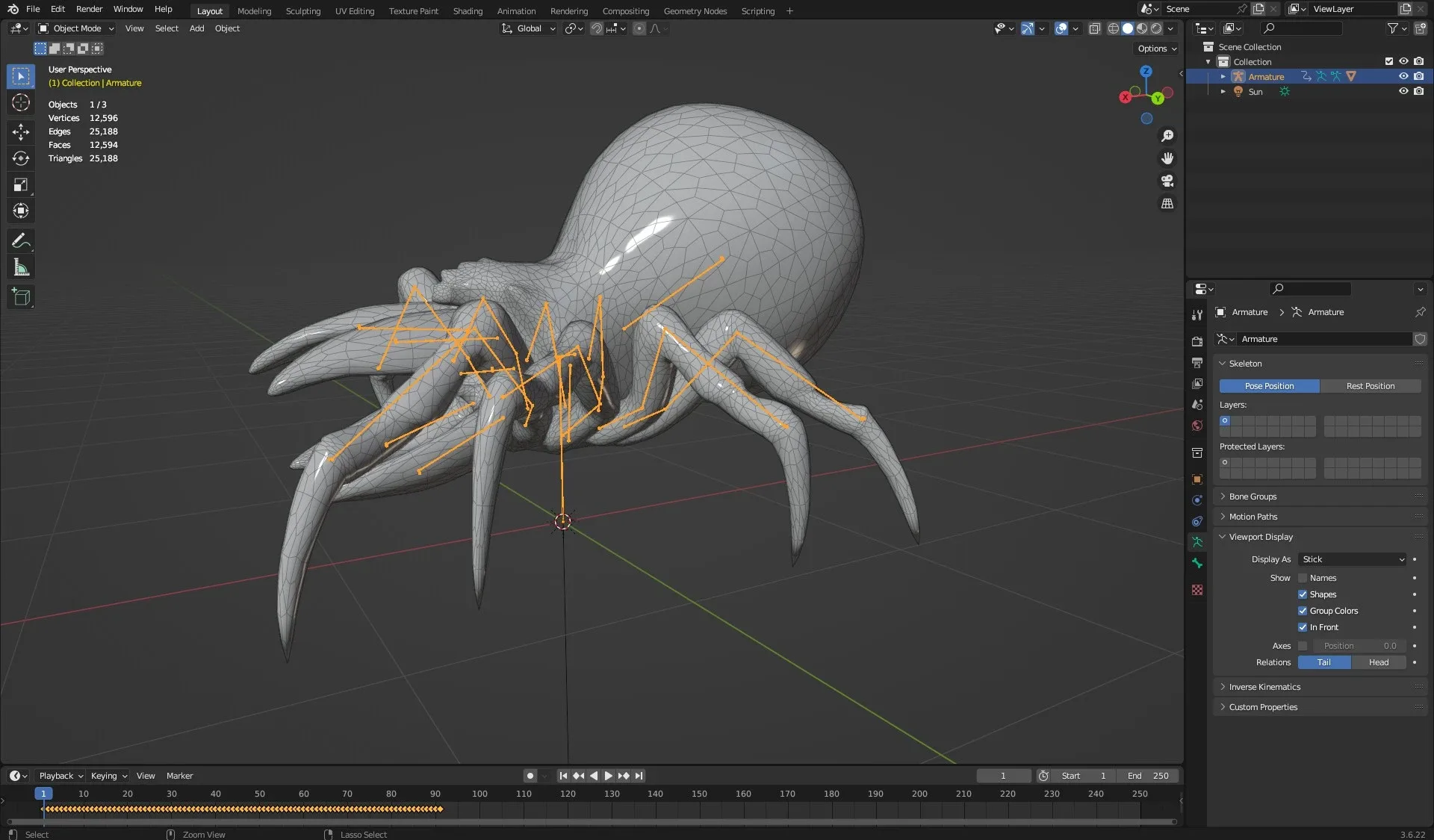Image resolution: width=1434 pixels, height=840 pixels.
Task: Disable the In Front checkbox
Action: coord(1303,627)
